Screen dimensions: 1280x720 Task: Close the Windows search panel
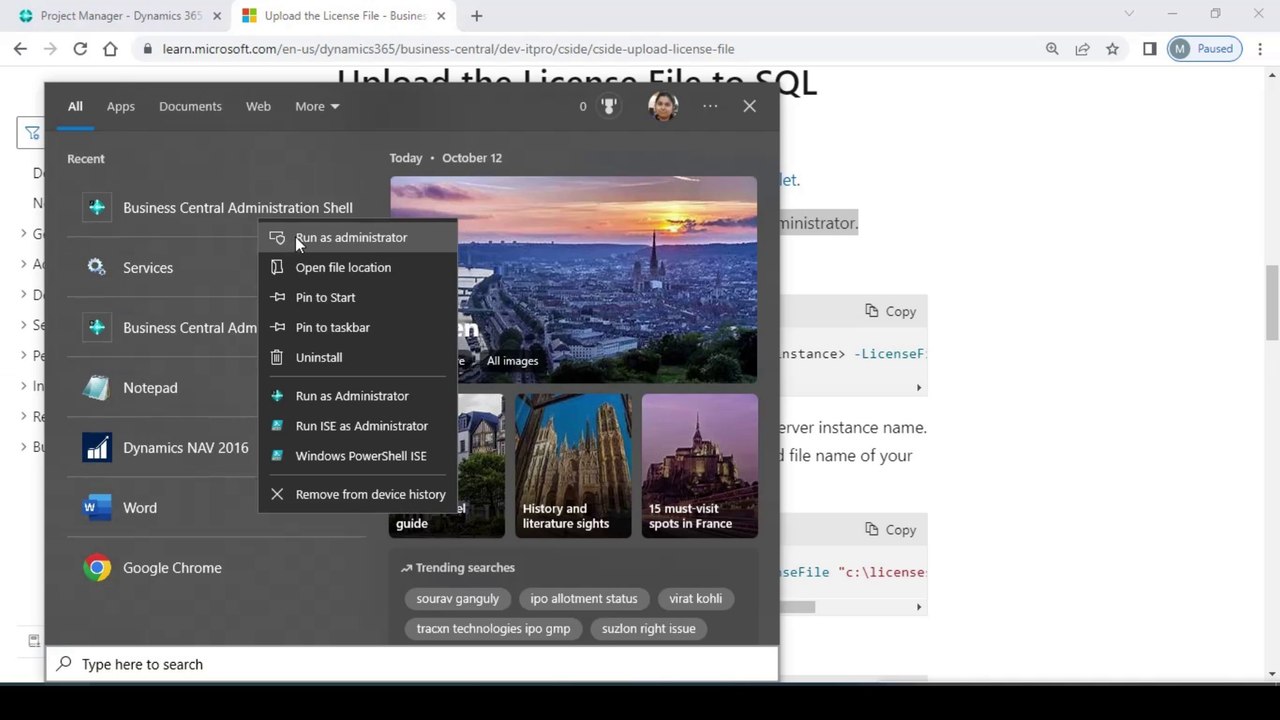point(749,106)
